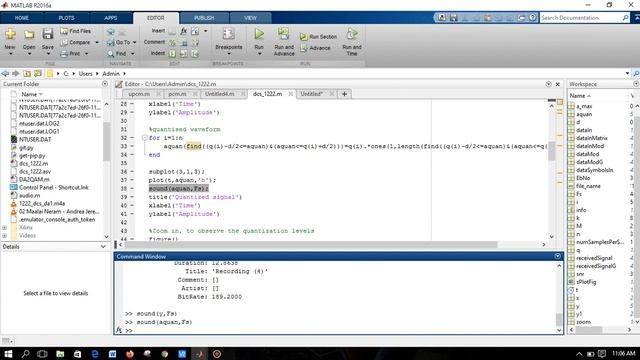This screenshot has width=640, height=360.
Task: Set breakpoint dash on line 33
Action: click(x=132, y=146)
